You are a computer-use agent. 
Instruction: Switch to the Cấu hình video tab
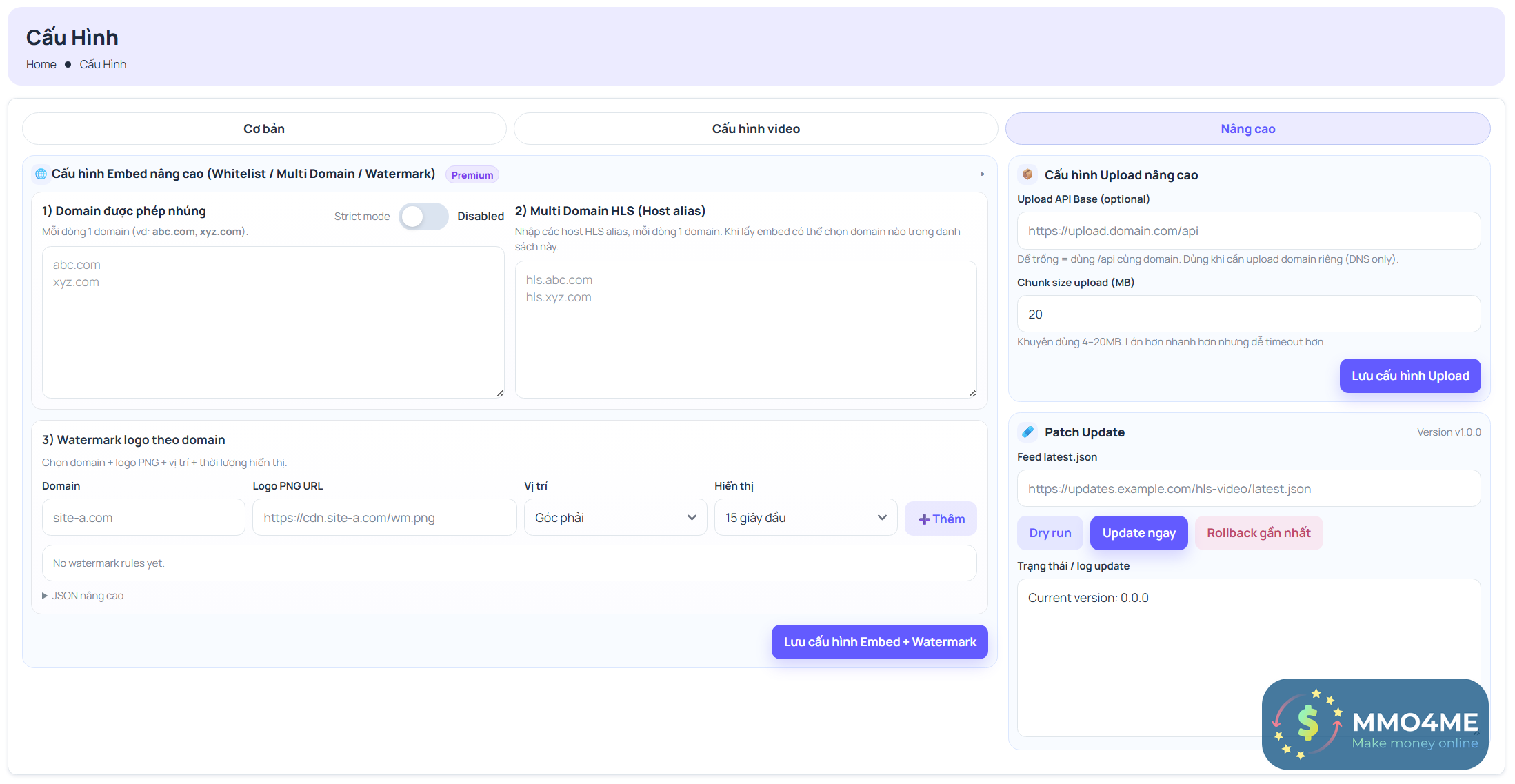tap(756, 129)
